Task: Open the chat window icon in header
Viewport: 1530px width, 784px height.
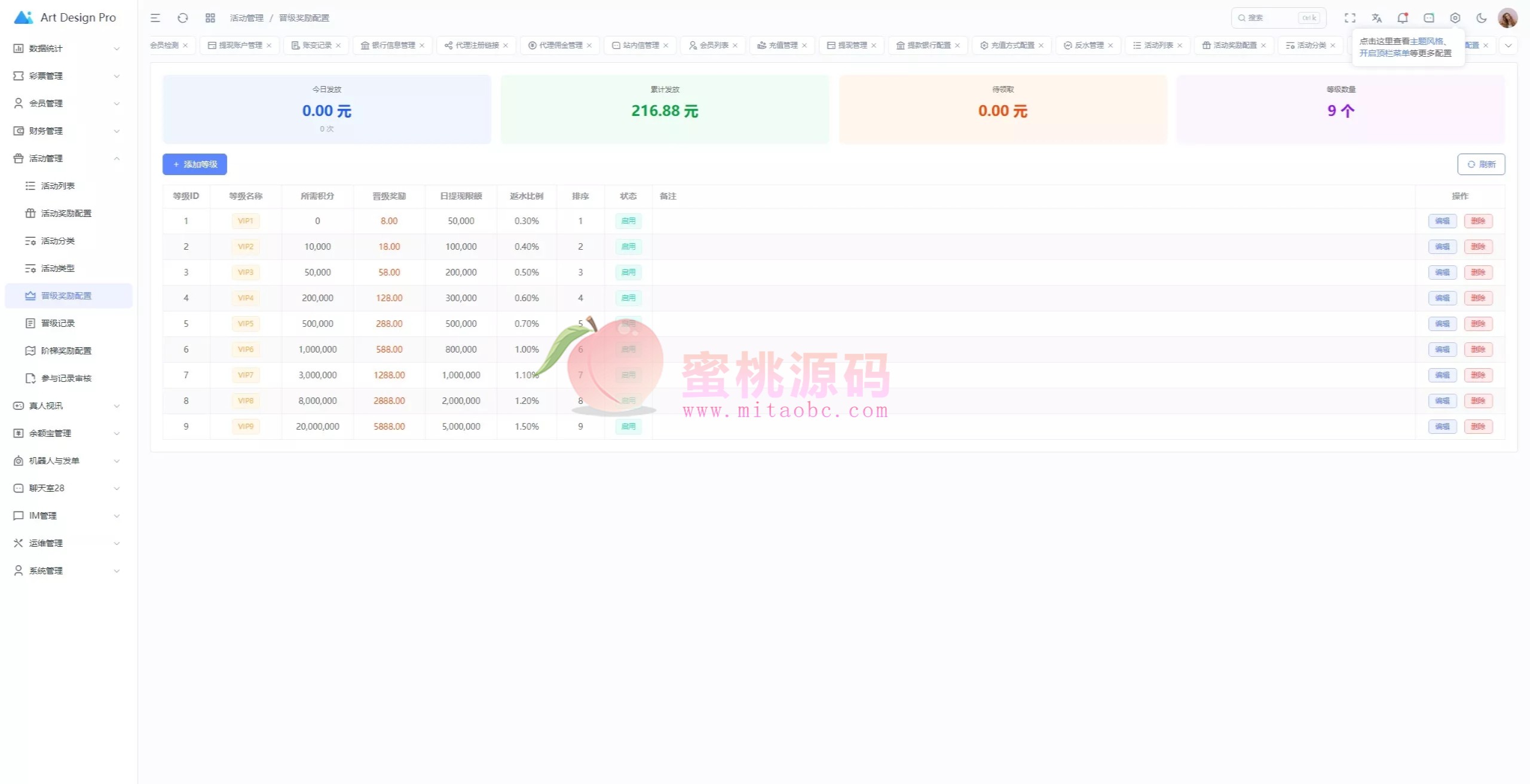Action: [x=1428, y=18]
